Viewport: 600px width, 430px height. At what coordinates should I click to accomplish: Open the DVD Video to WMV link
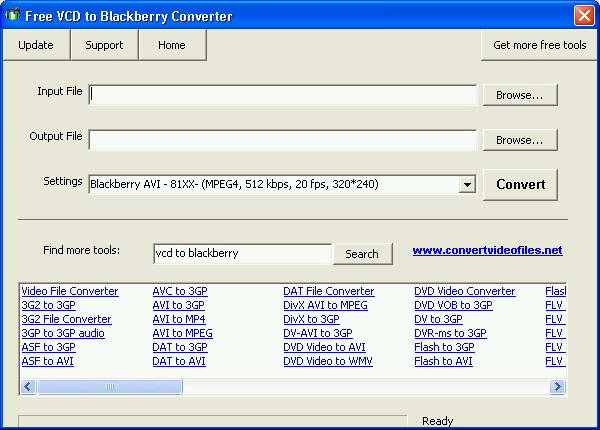coord(328,361)
